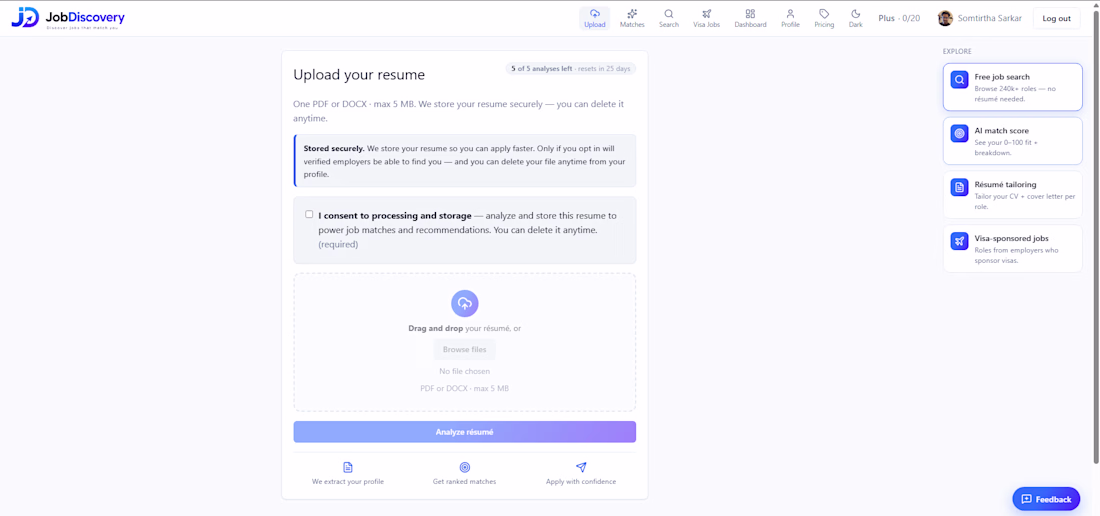Open the Résumé tailoring card

[x=1012, y=195]
